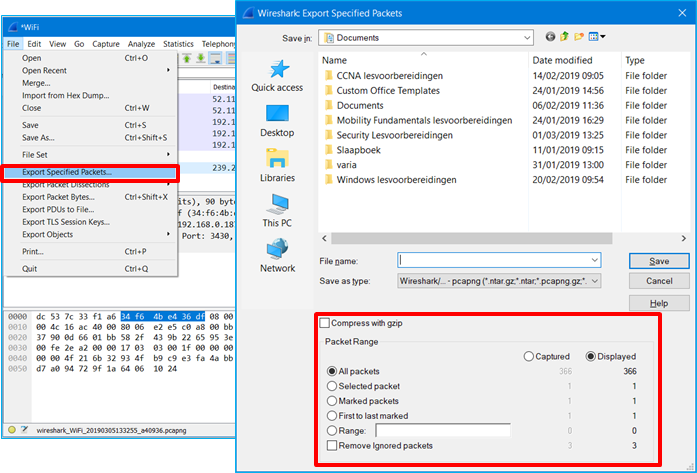Click the Slaapboek folder icon
The width and height of the screenshot is (697, 473).
coord(328,150)
